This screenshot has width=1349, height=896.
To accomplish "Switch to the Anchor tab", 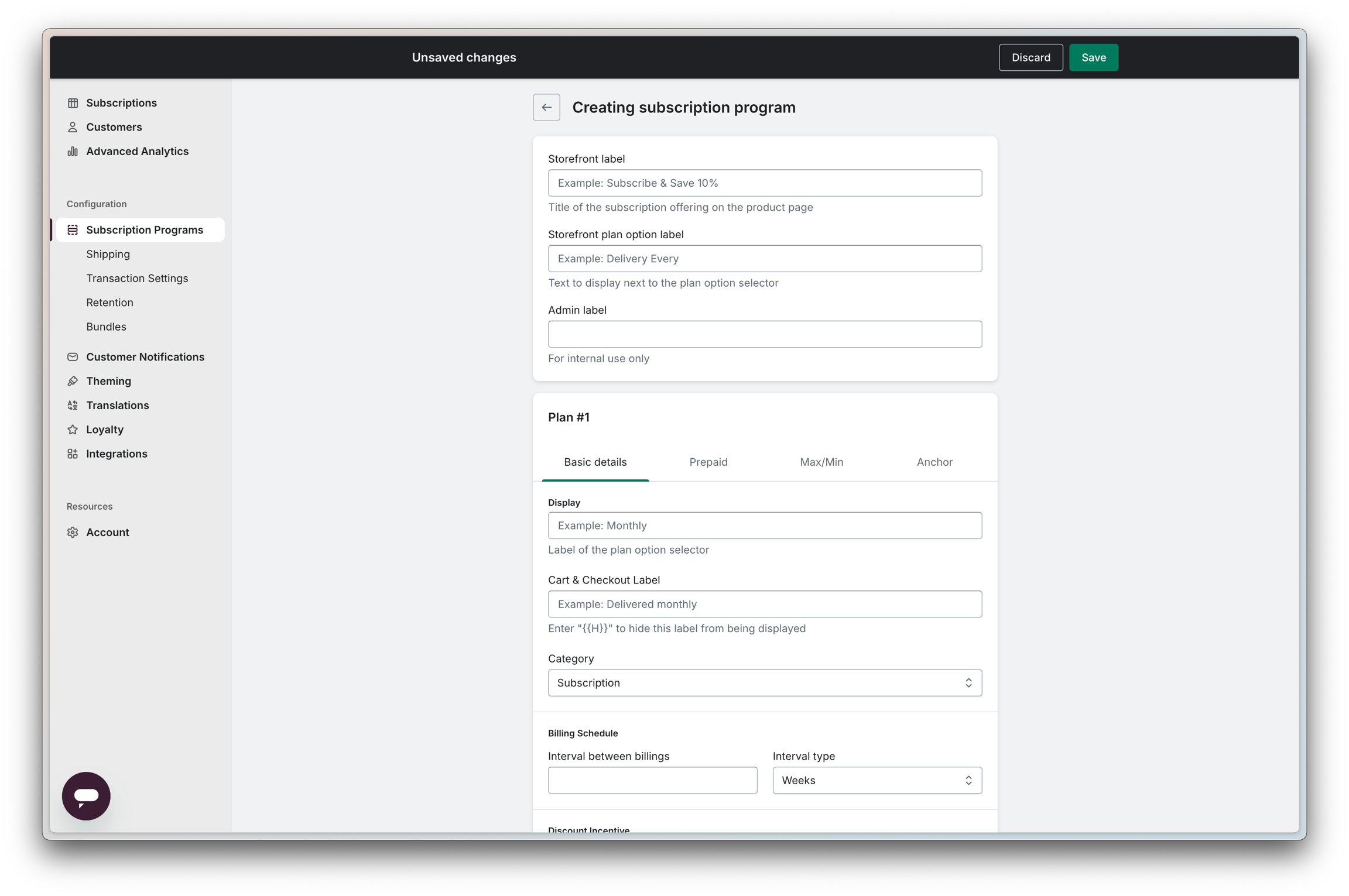I will point(934,462).
